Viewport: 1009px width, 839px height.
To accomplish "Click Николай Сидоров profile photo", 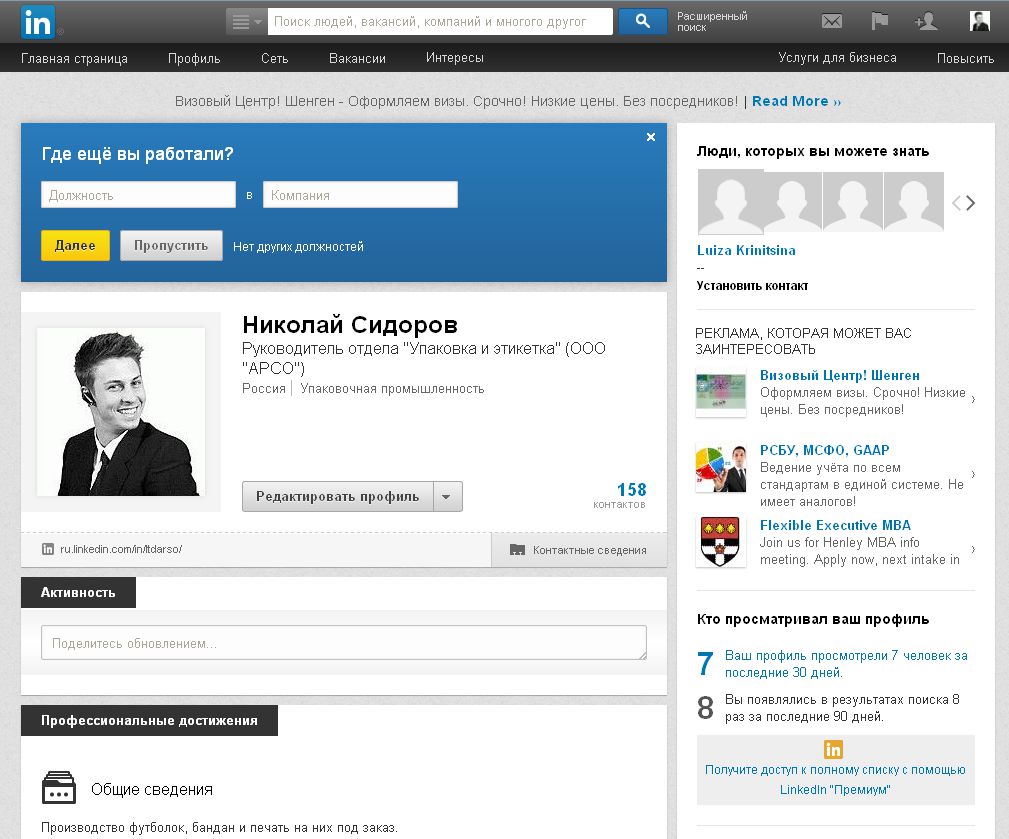I will click(x=121, y=412).
